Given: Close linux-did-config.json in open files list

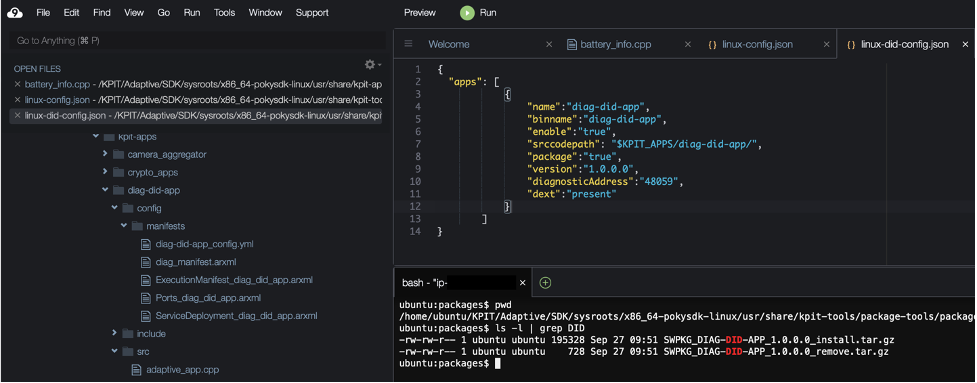Looking at the screenshot, I should (17, 115).
